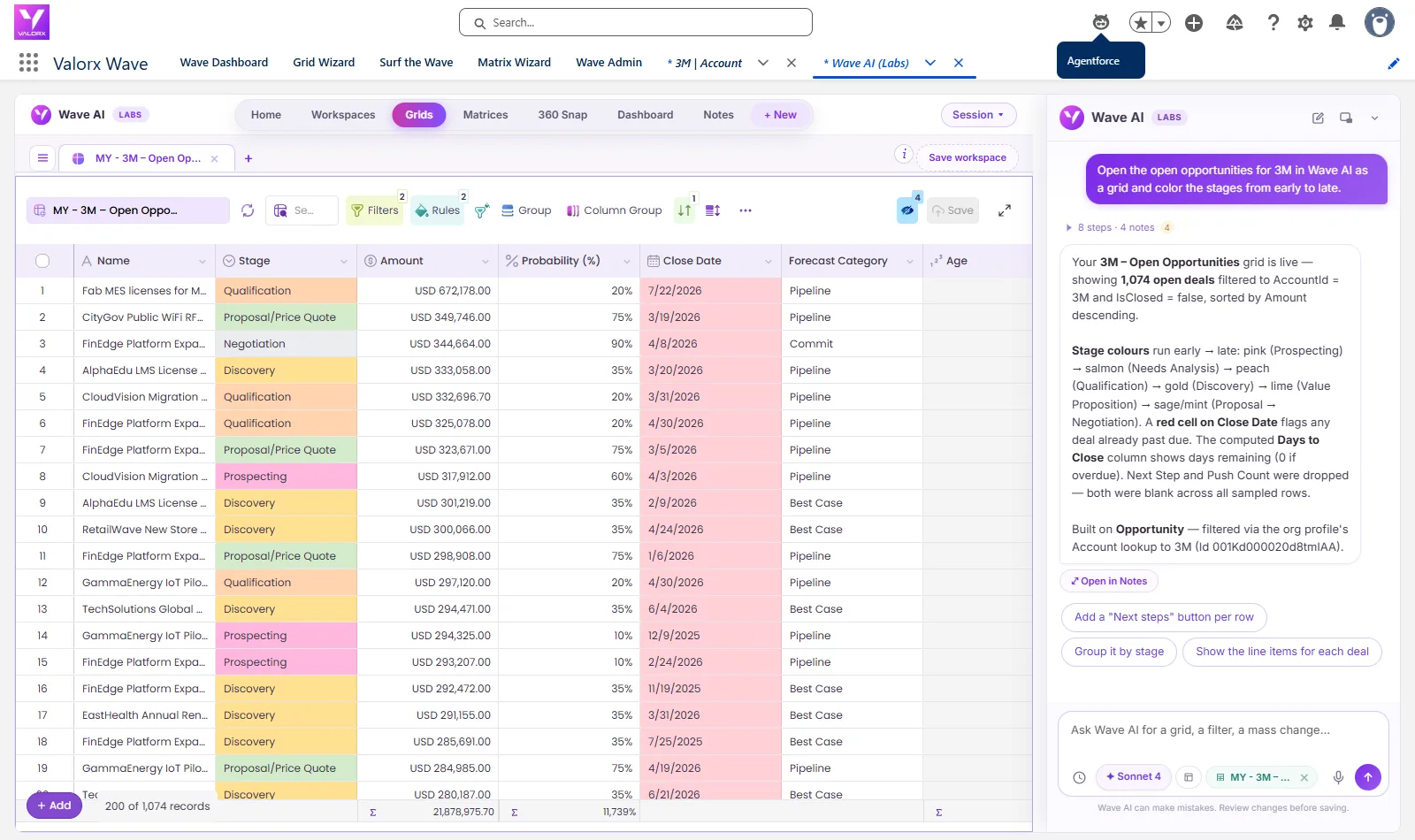Click the pink Prospecting cell in row 8
Image resolution: width=1415 pixels, height=840 pixels.
tap(286, 477)
